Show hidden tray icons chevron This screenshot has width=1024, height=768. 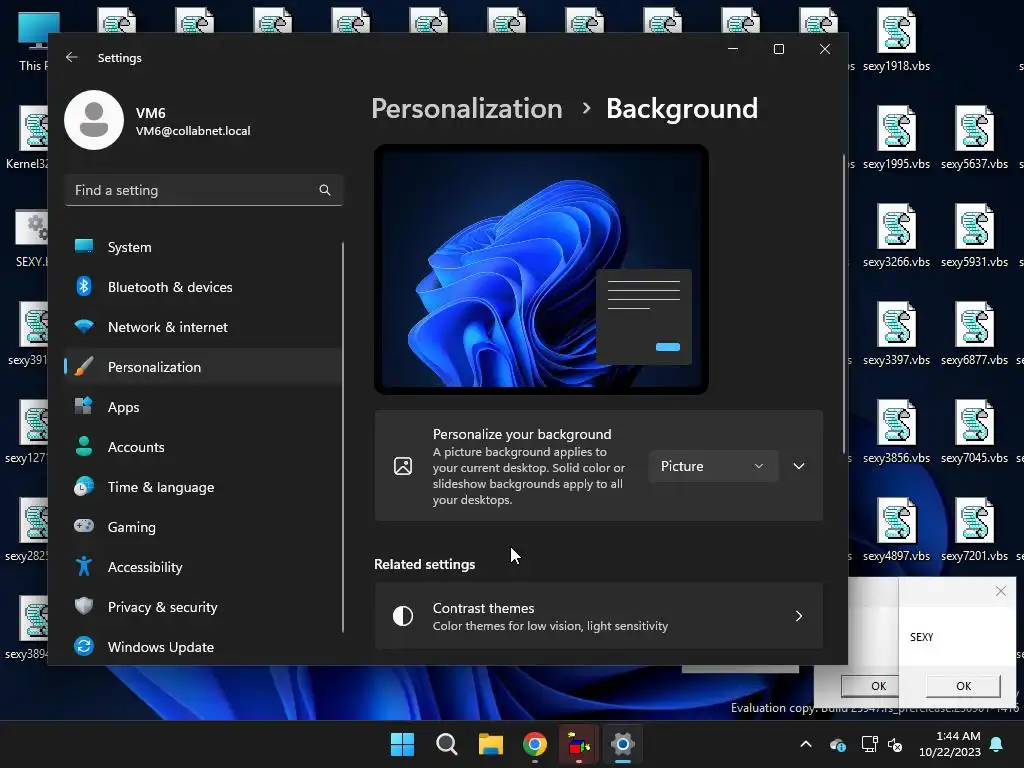(806, 744)
